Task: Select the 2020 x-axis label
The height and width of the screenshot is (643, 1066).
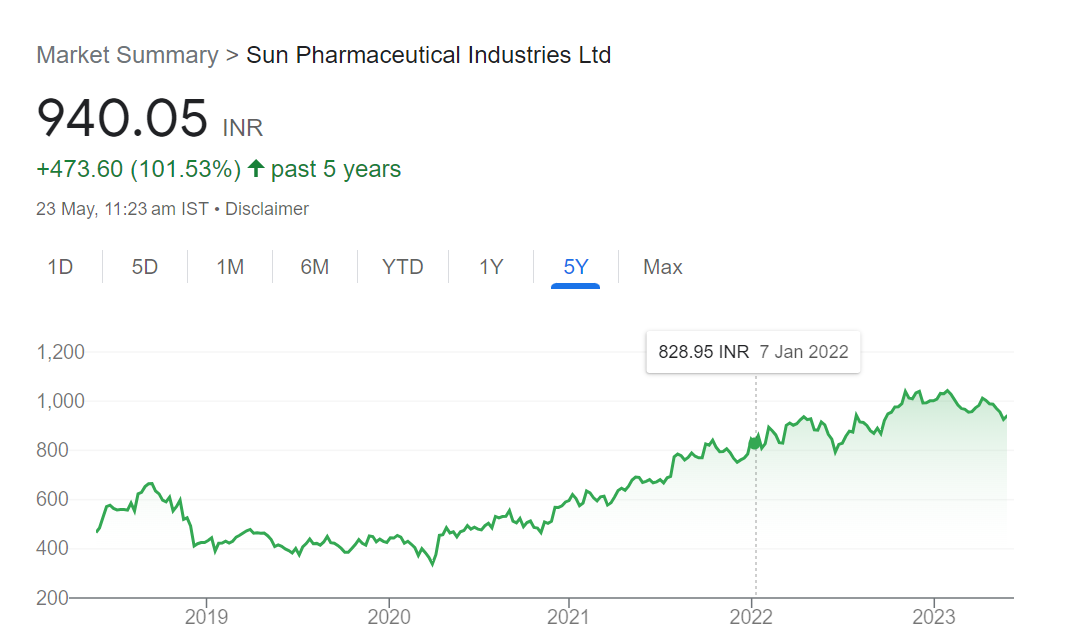Action: [x=389, y=616]
